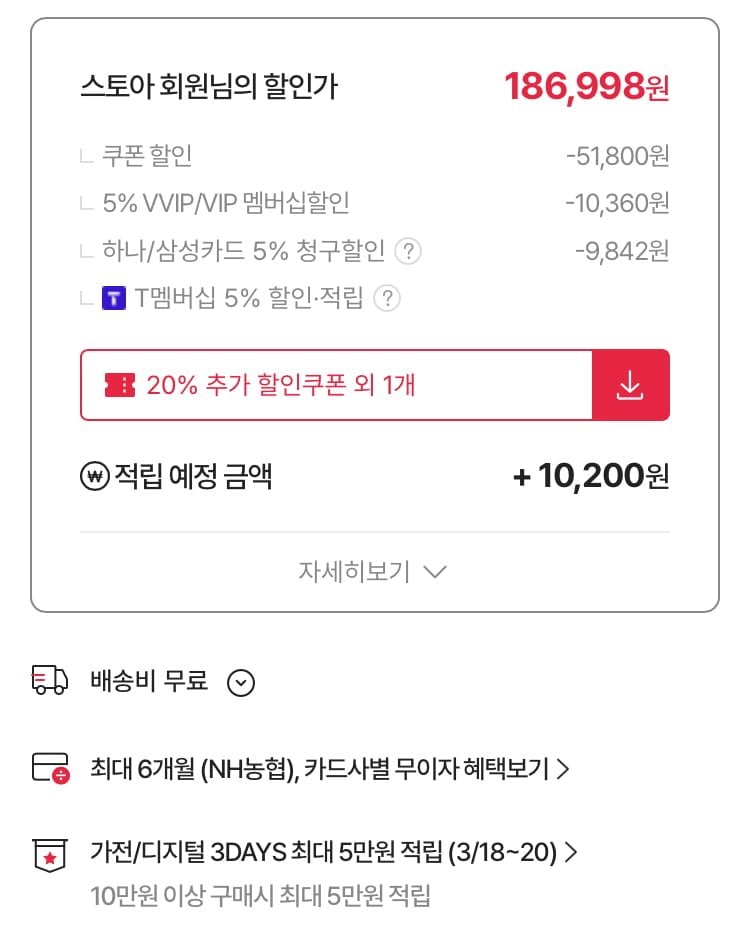
Task: Click the arrow after 3DAYS promotion text
Action: pyautogui.click(x=571, y=853)
